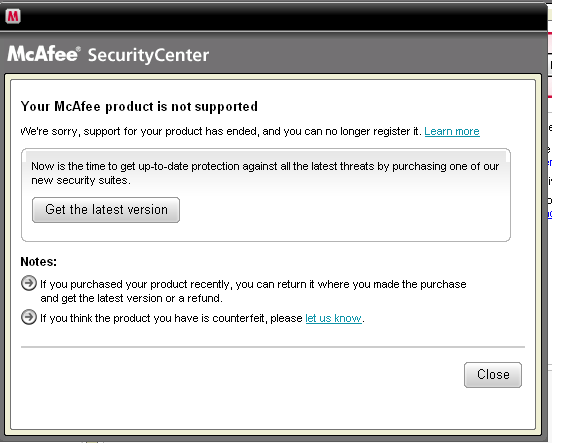
Task: Click the 'support for your product has ended' sentence
Action: (221, 131)
